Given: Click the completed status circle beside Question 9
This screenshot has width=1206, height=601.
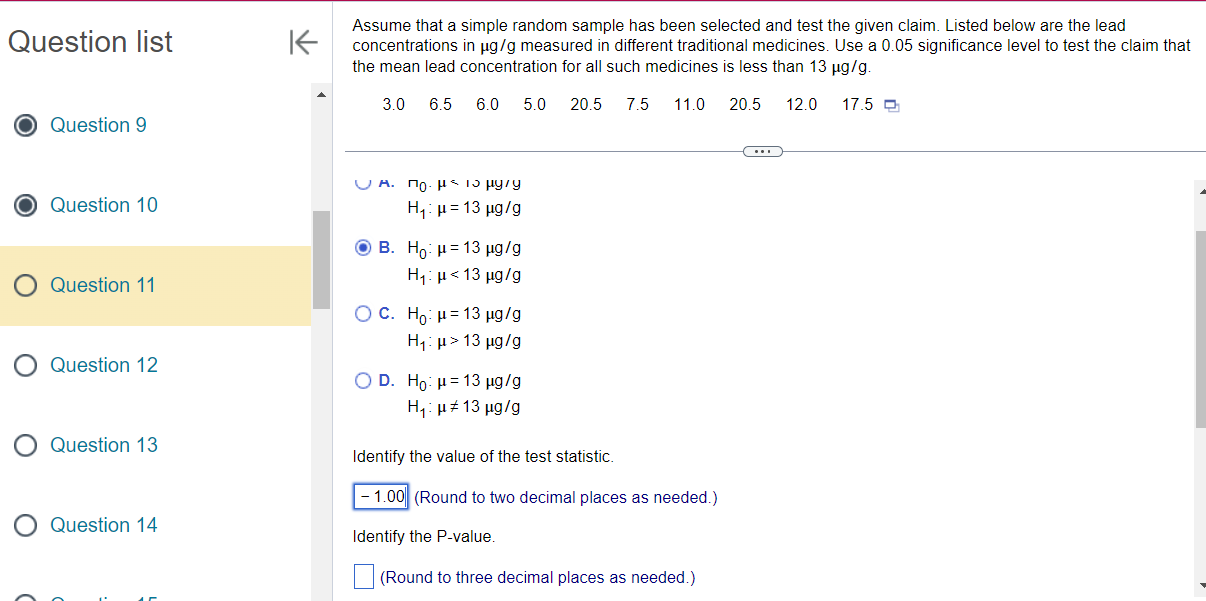Looking at the screenshot, I should click(x=25, y=125).
